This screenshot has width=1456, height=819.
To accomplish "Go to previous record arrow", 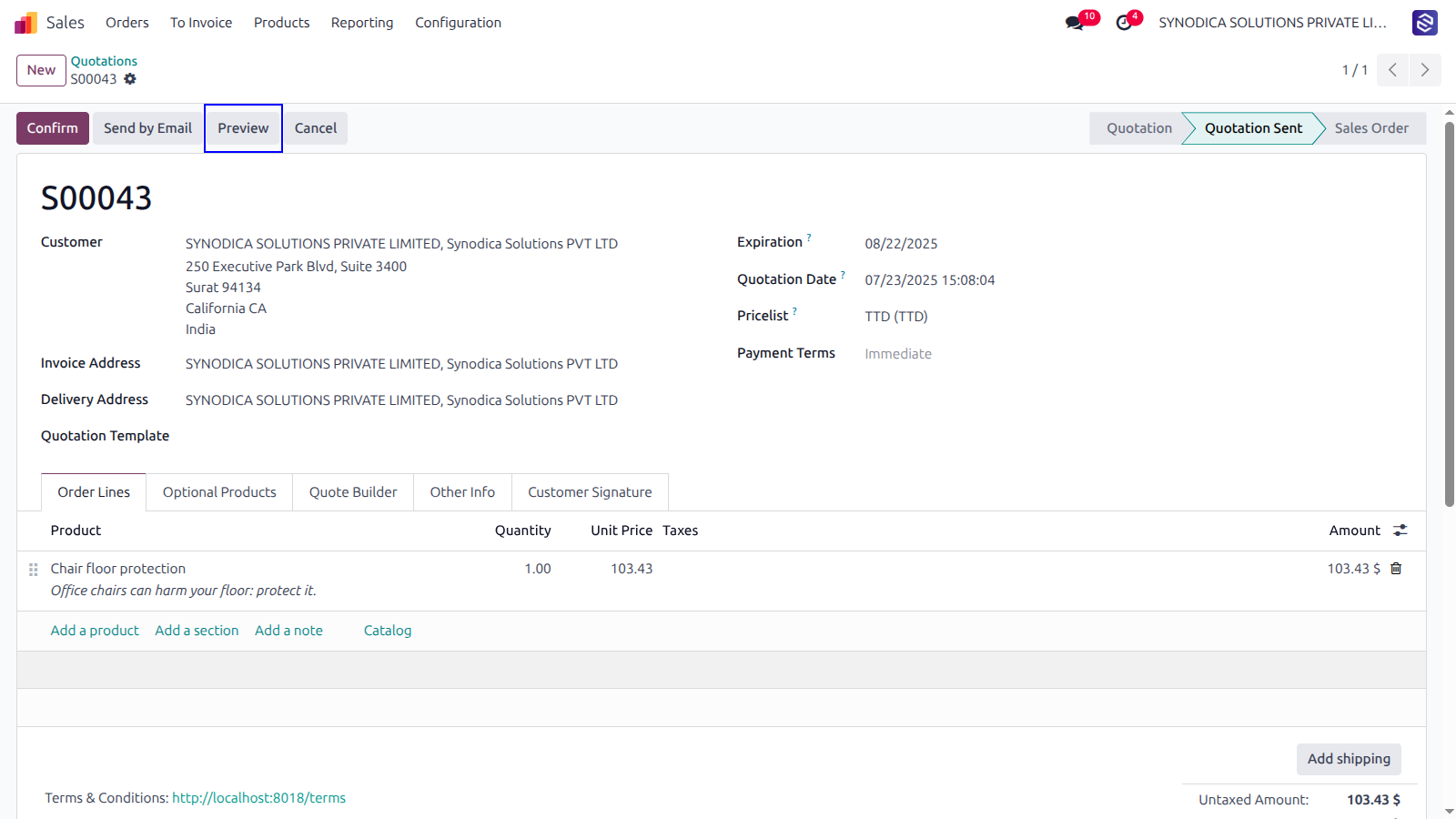I will [1392, 70].
